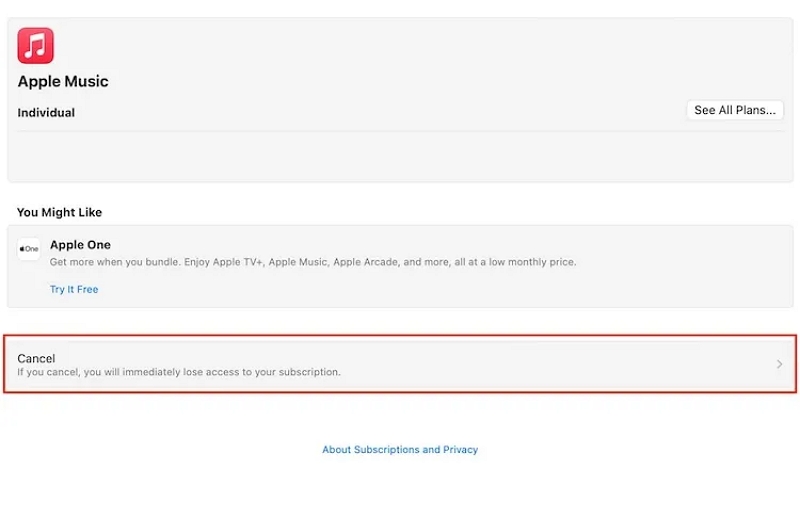Click the 'If you cancel' warning text

coord(179,372)
